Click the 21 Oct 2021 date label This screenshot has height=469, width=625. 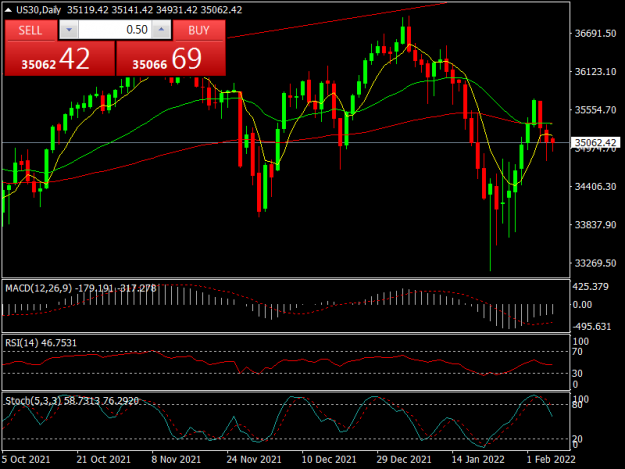[x=104, y=459]
